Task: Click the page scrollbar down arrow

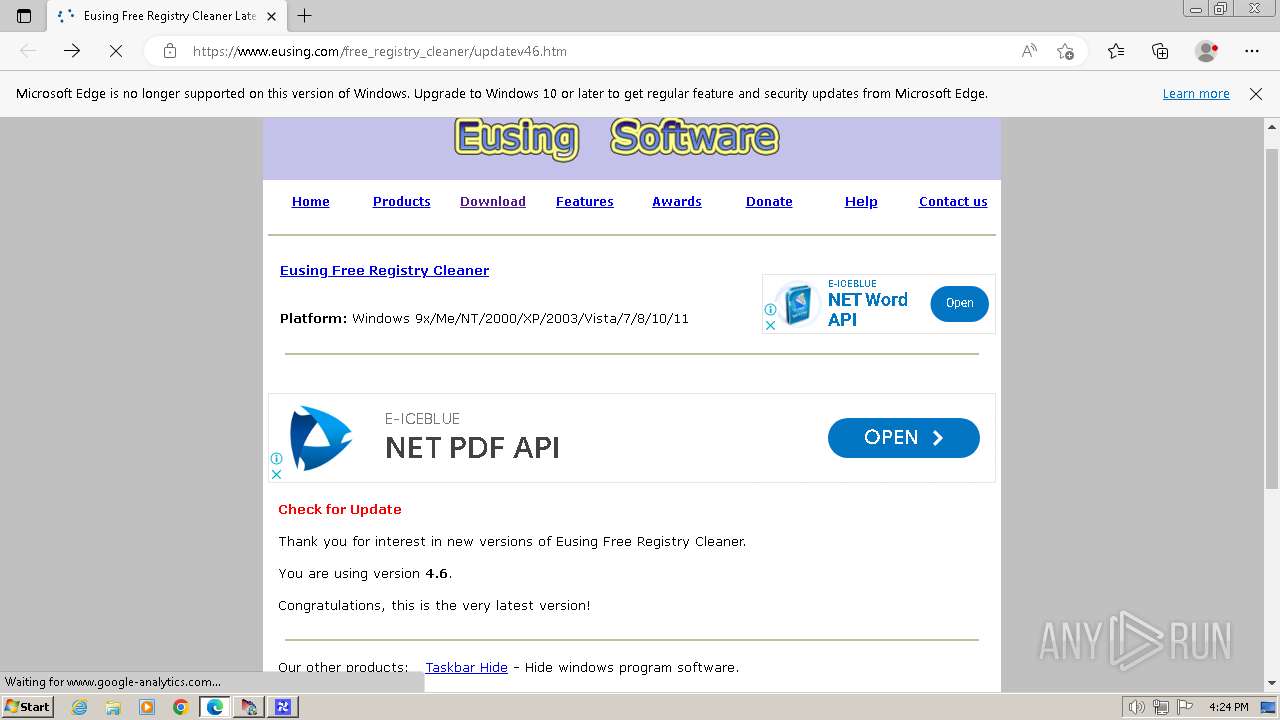Action: pyautogui.click(x=1272, y=683)
